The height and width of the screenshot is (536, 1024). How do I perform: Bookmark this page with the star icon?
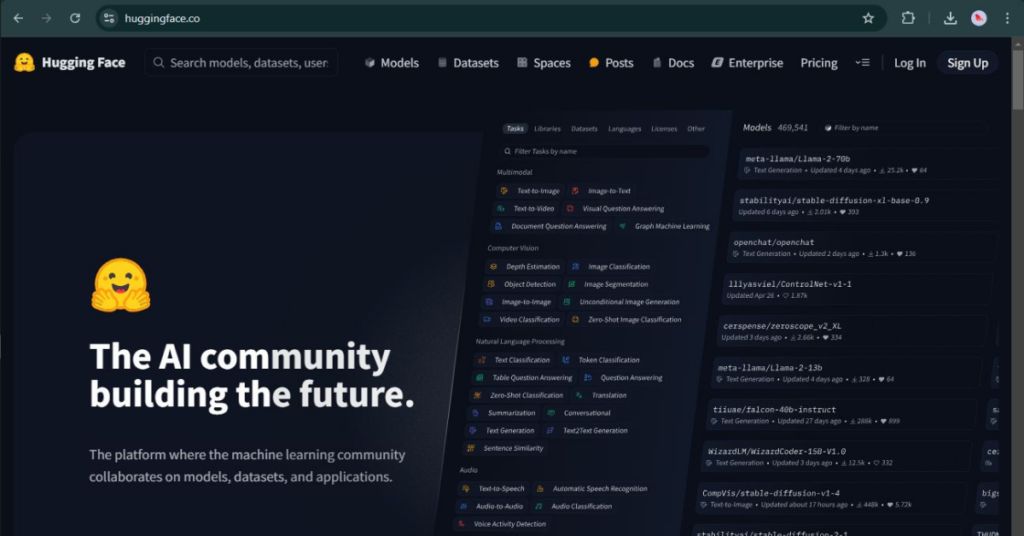click(868, 18)
